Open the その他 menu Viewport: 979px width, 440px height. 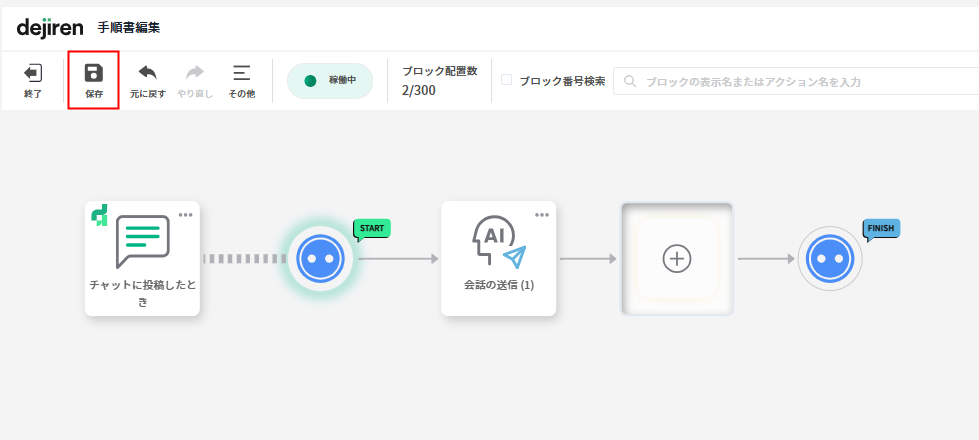click(x=241, y=74)
